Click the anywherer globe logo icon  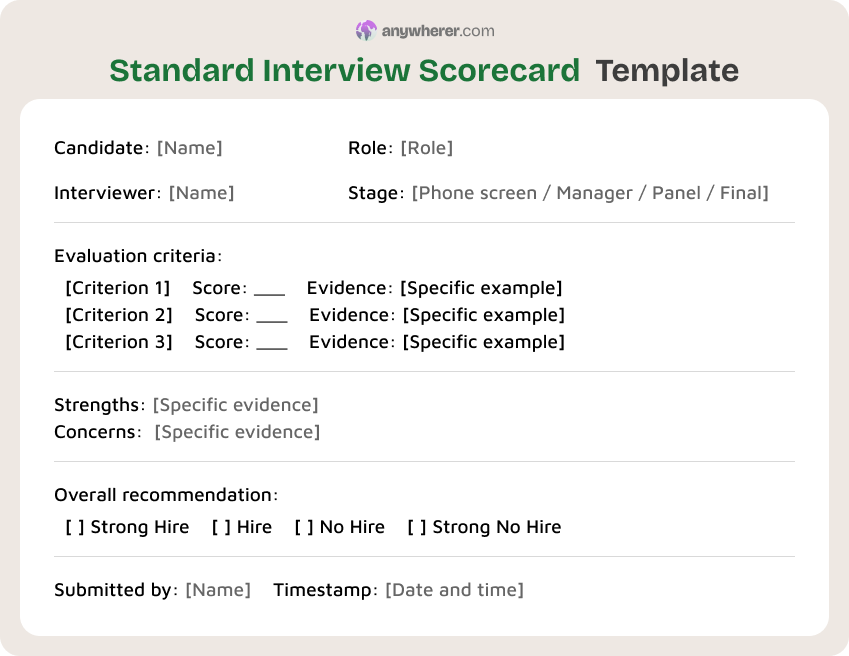point(366,31)
